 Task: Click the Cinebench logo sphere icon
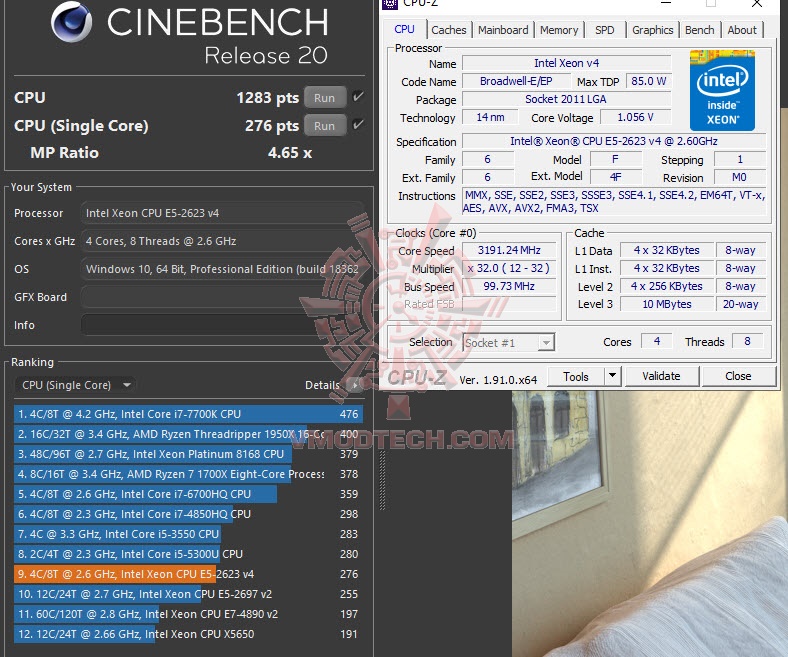tap(71, 22)
